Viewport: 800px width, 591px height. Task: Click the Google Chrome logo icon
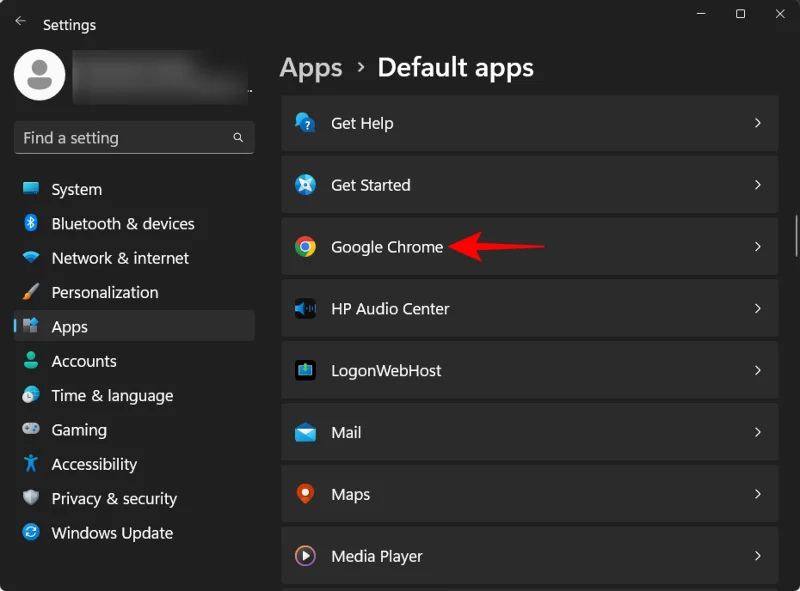tap(305, 247)
